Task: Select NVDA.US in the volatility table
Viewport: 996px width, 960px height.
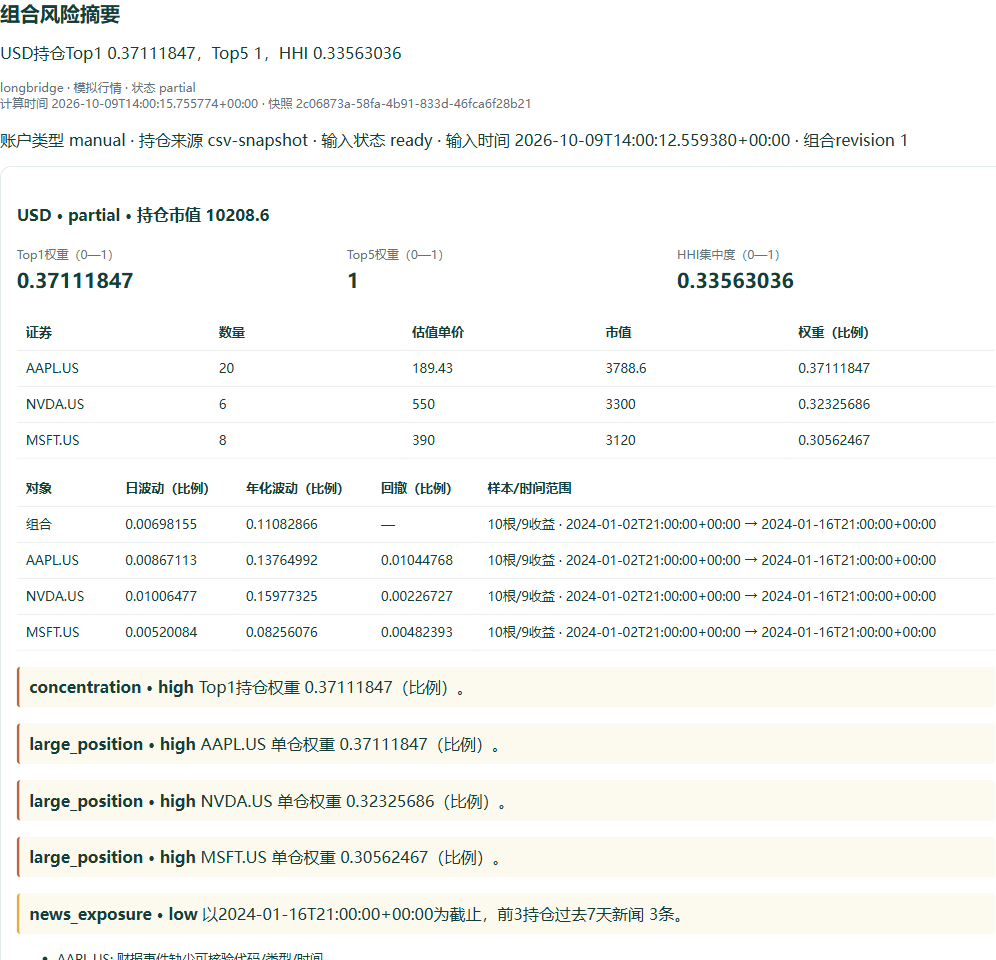Action: click(x=55, y=597)
